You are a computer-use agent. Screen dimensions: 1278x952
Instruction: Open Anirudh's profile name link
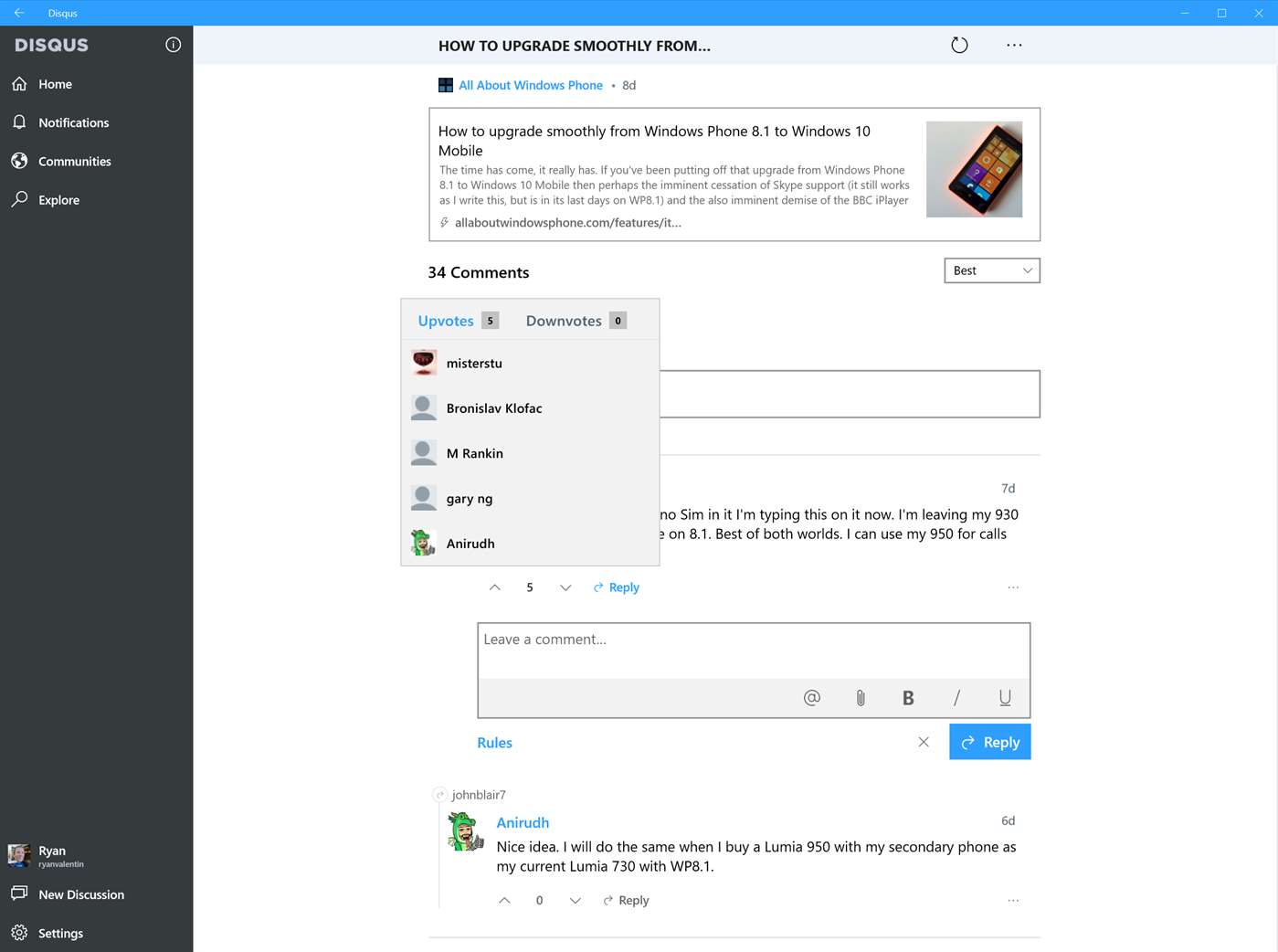523,822
